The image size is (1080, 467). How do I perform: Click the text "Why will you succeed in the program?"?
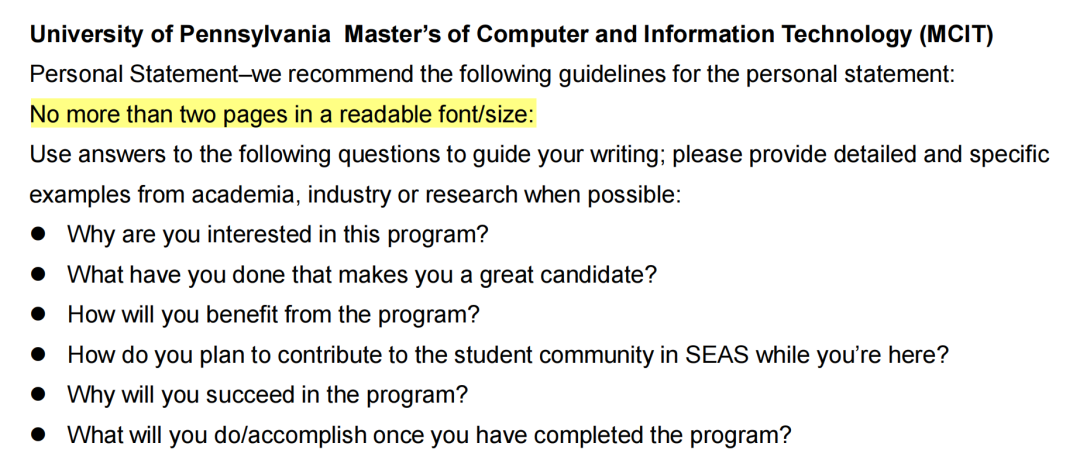tap(267, 395)
